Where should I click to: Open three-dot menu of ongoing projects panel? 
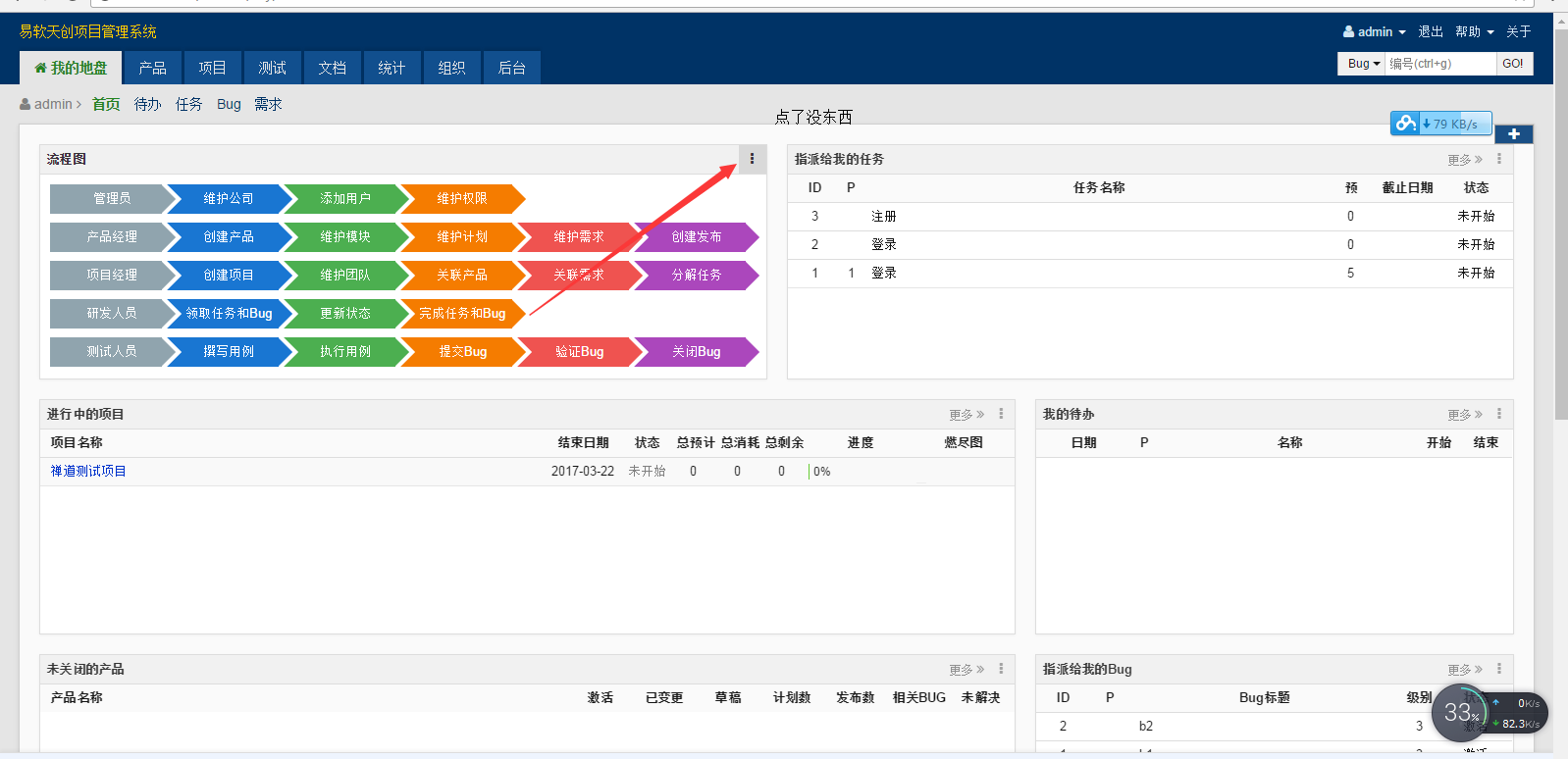point(1000,414)
